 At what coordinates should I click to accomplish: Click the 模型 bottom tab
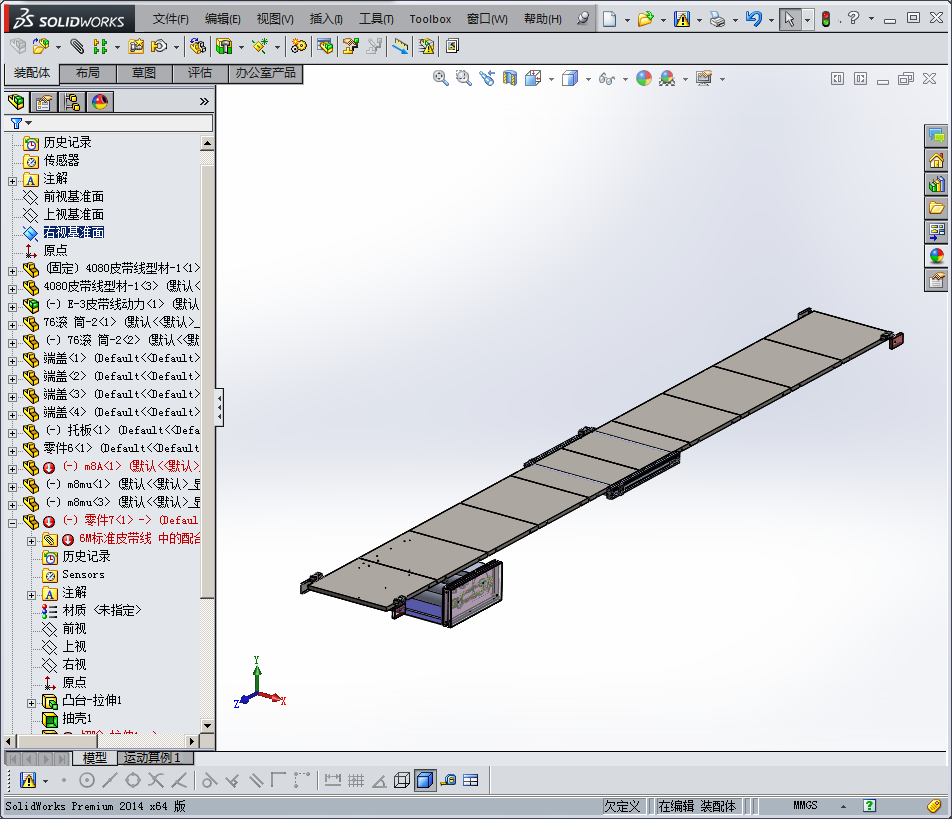pyautogui.click(x=94, y=758)
